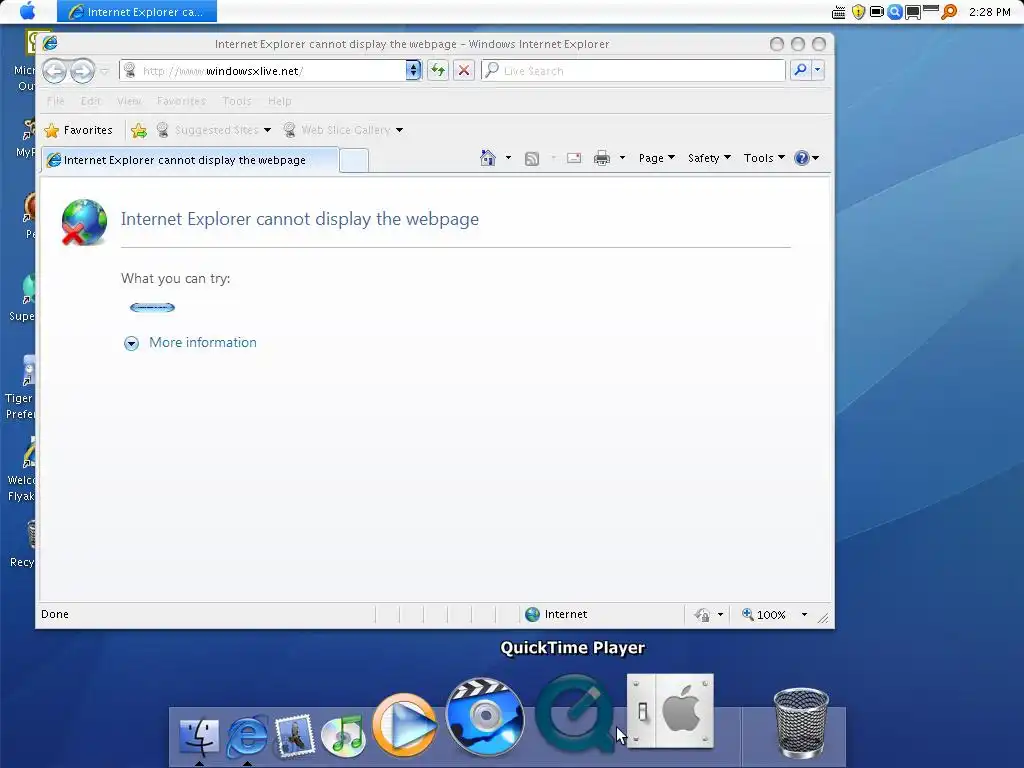Click the Internet security zone indicator
Viewport: 1024px width, 768px height.
[x=556, y=615]
